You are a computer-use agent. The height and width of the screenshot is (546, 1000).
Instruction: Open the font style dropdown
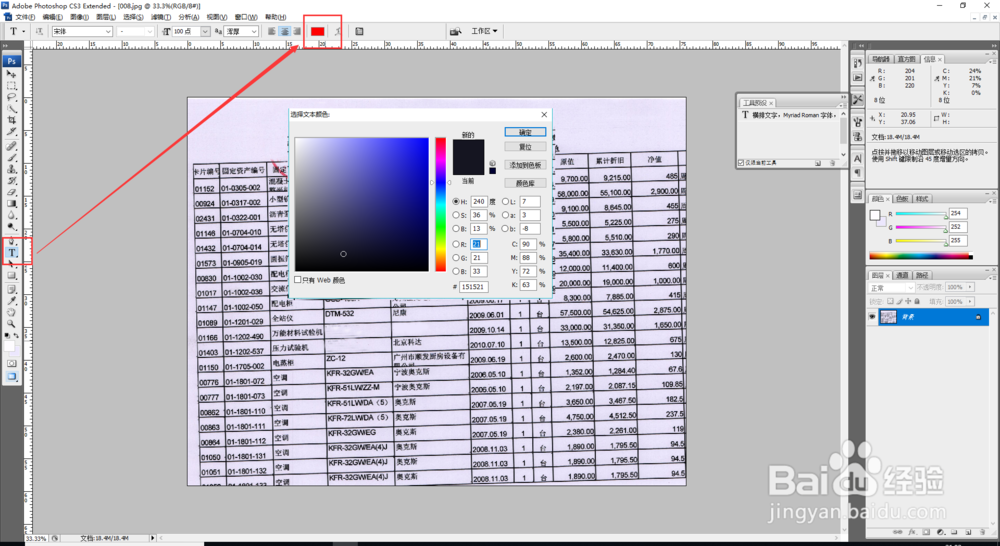[136, 31]
